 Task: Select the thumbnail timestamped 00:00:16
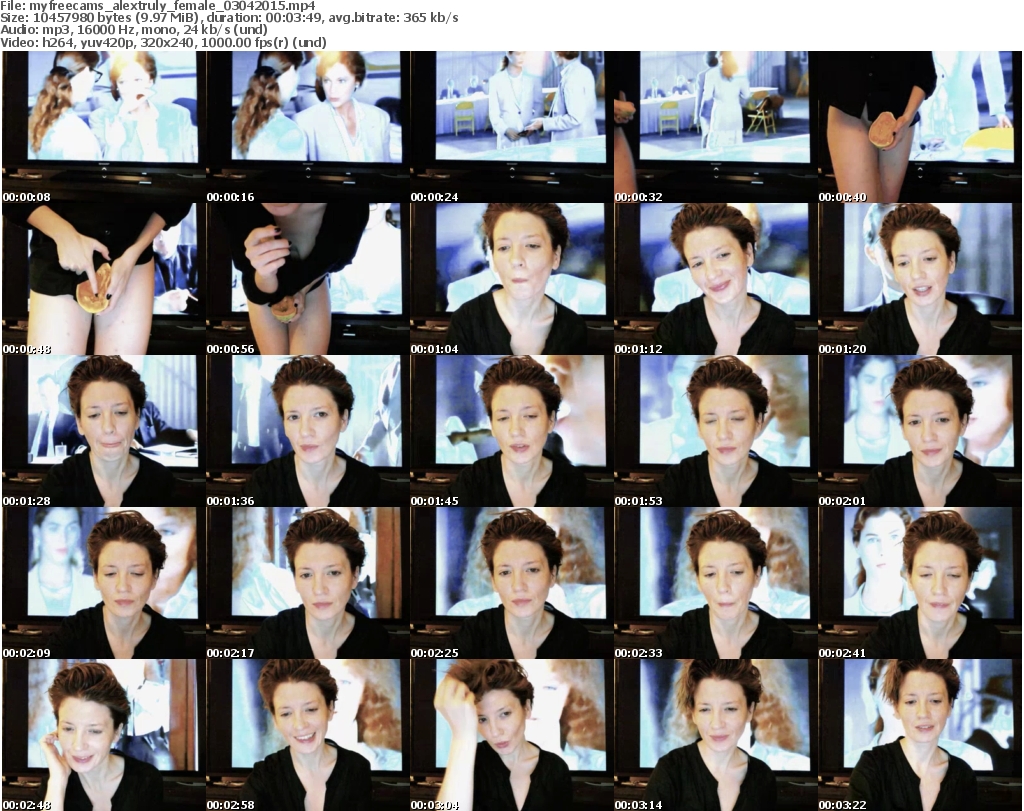(x=308, y=127)
